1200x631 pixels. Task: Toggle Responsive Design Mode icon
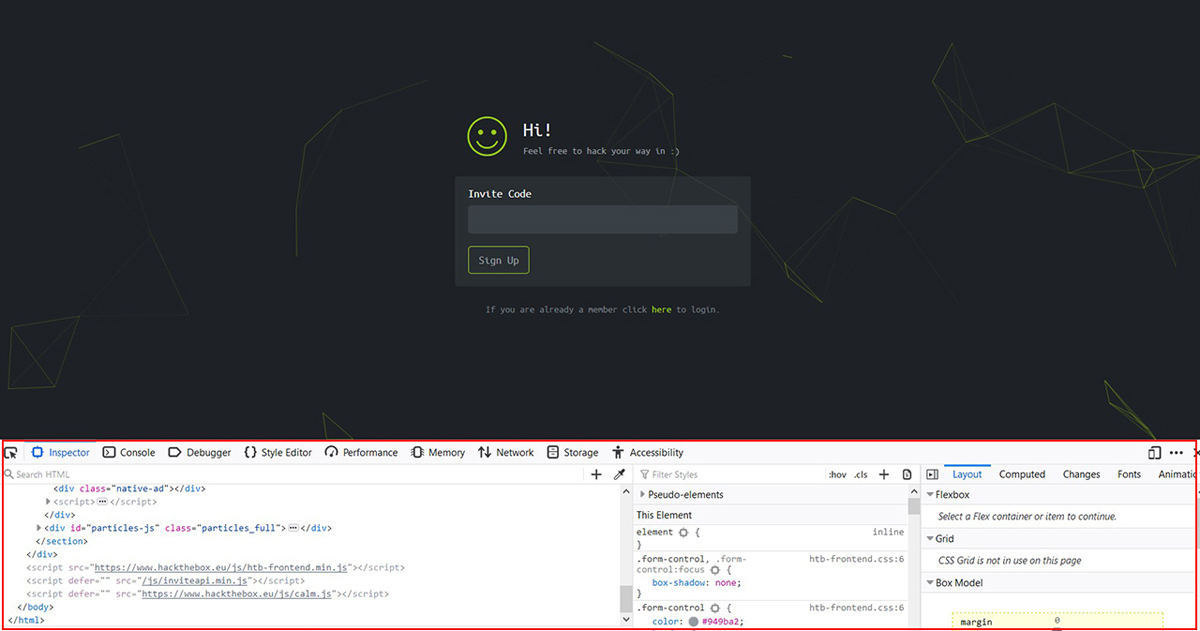pyautogui.click(x=1155, y=453)
